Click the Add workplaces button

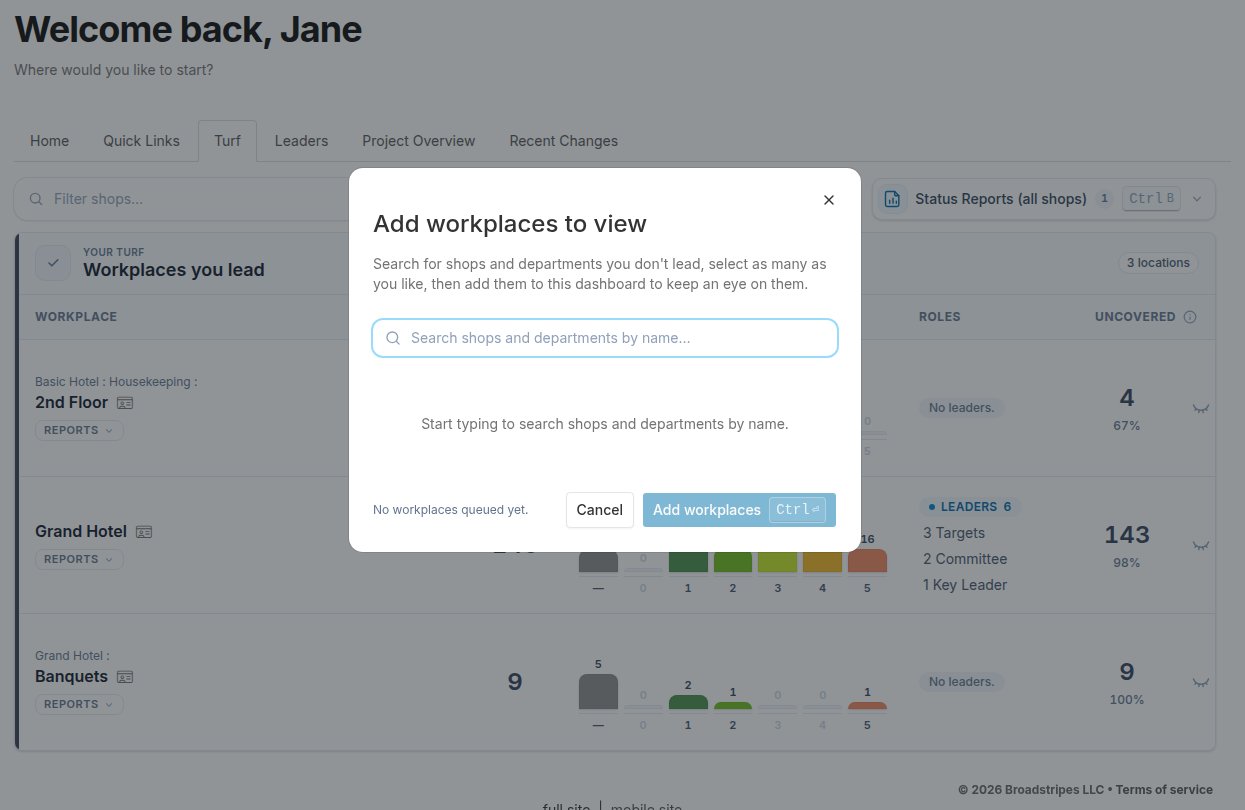click(739, 510)
